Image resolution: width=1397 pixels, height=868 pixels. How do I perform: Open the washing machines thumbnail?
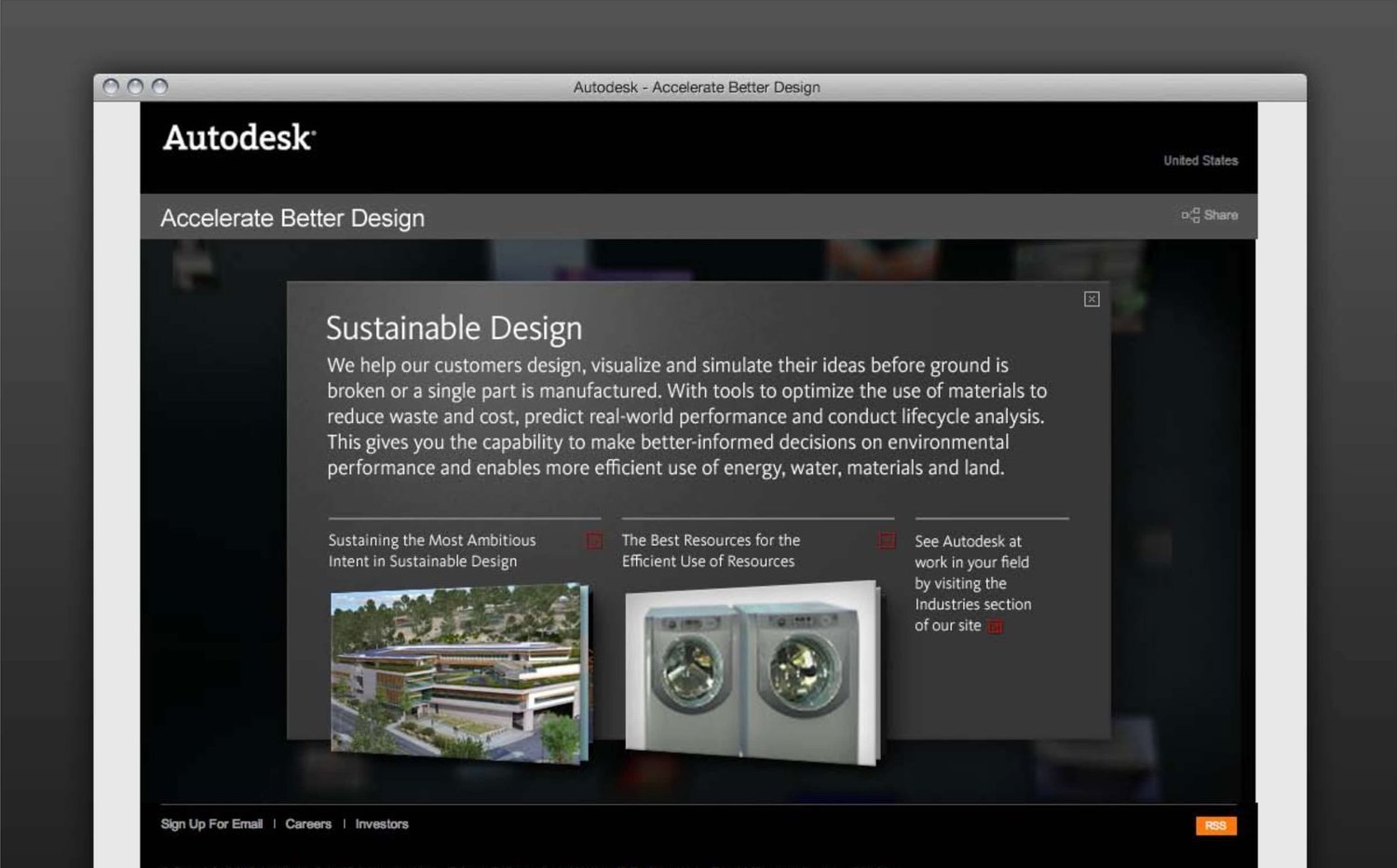click(753, 673)
